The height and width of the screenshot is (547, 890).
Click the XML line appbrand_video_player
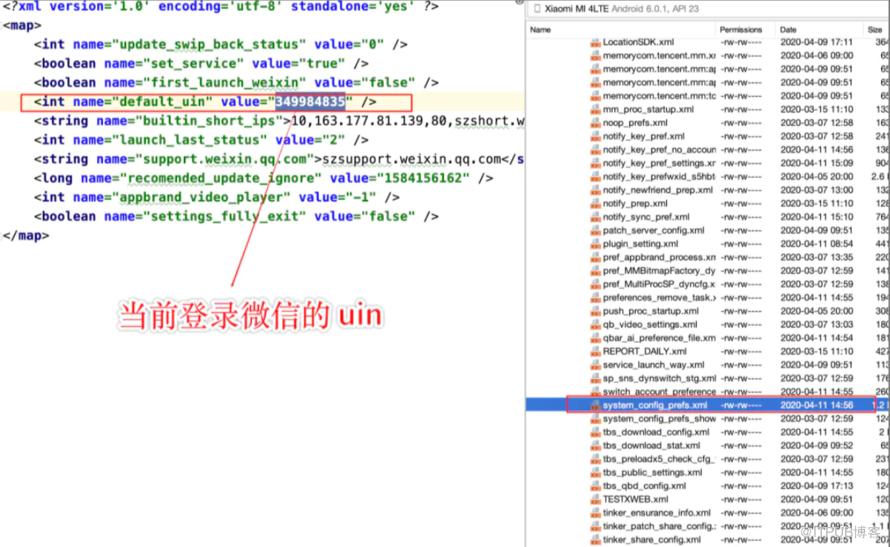coord(216,197)
